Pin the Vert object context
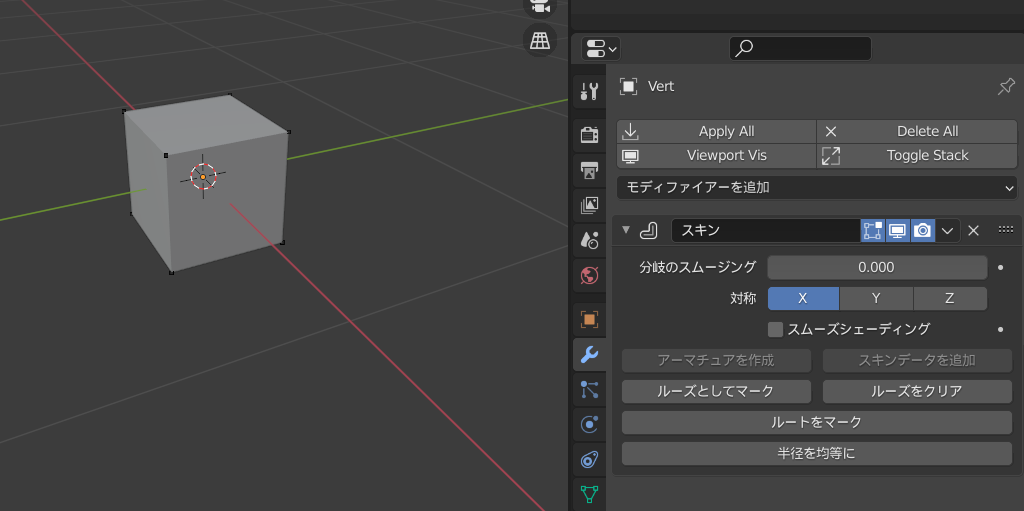Viewport: 1024px width, 511px height. (1006, 86)
